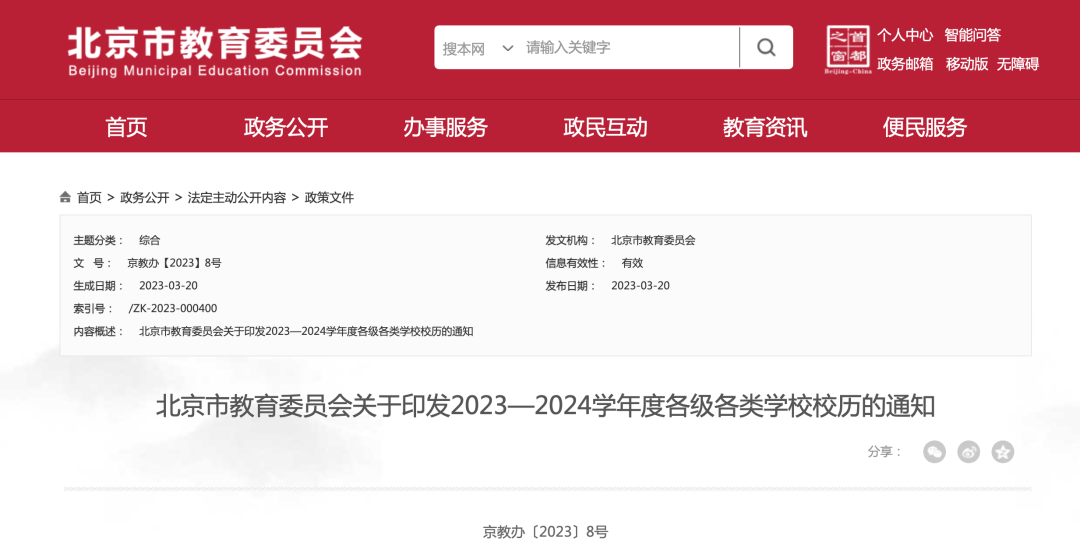Focus the 请输入关键字 search field

pos(630,48)
